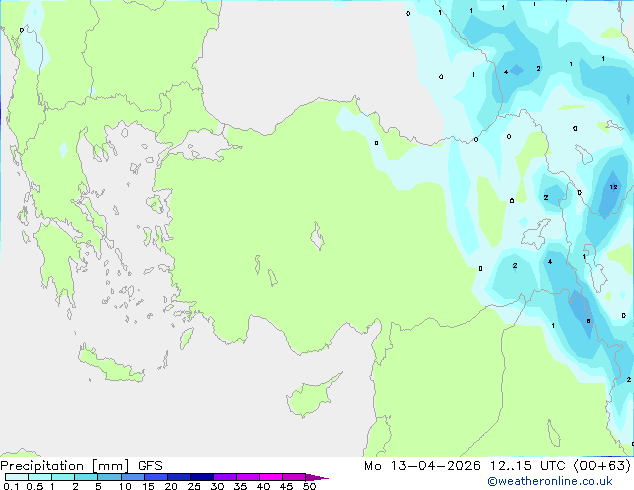Viewport: 634px width, 490px height.
Task: Click the legend swatch between 15 and 20
Action: tap(156, 477)
